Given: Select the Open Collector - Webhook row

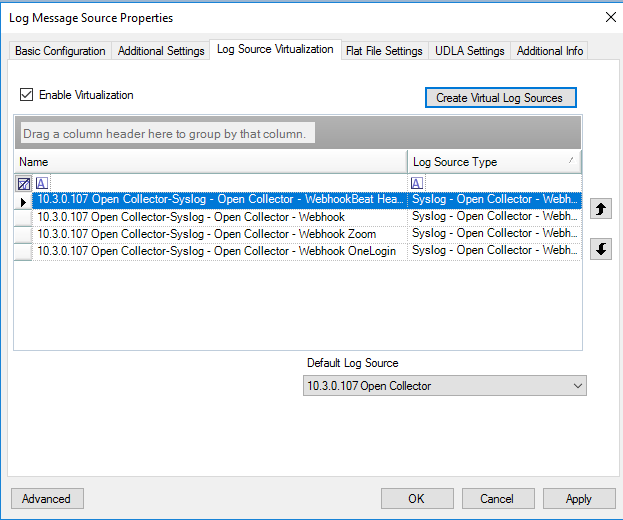Looking at the screenshot, I should 220,217.
